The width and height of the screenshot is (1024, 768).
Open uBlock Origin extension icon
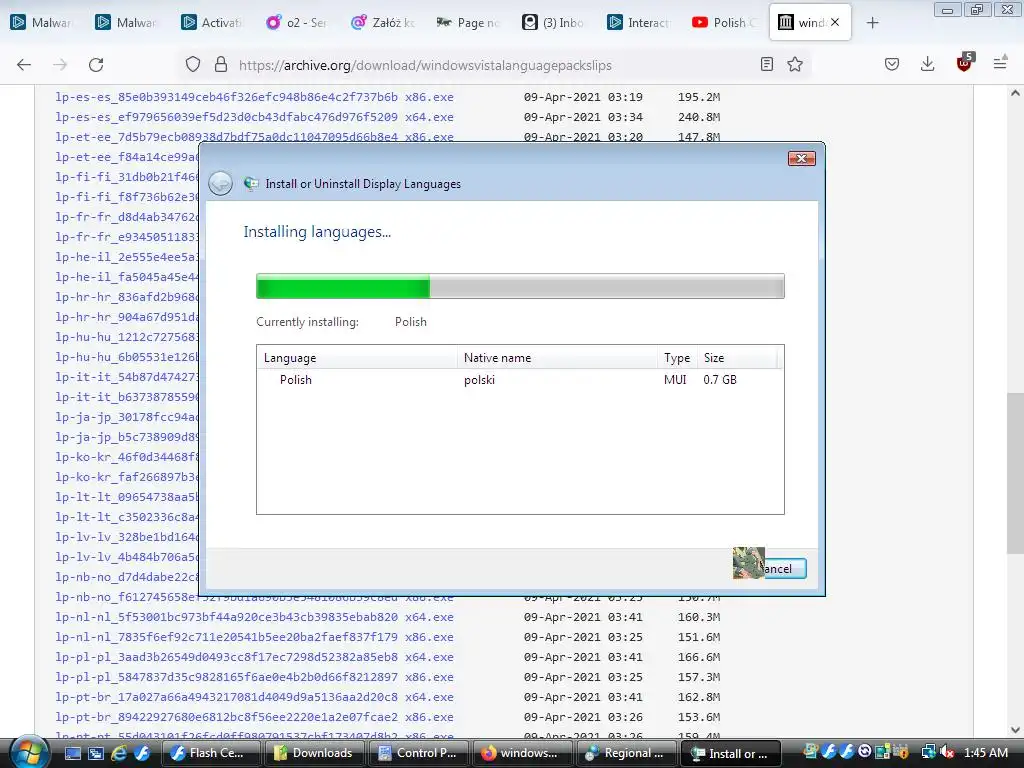[x=965, y=63]
